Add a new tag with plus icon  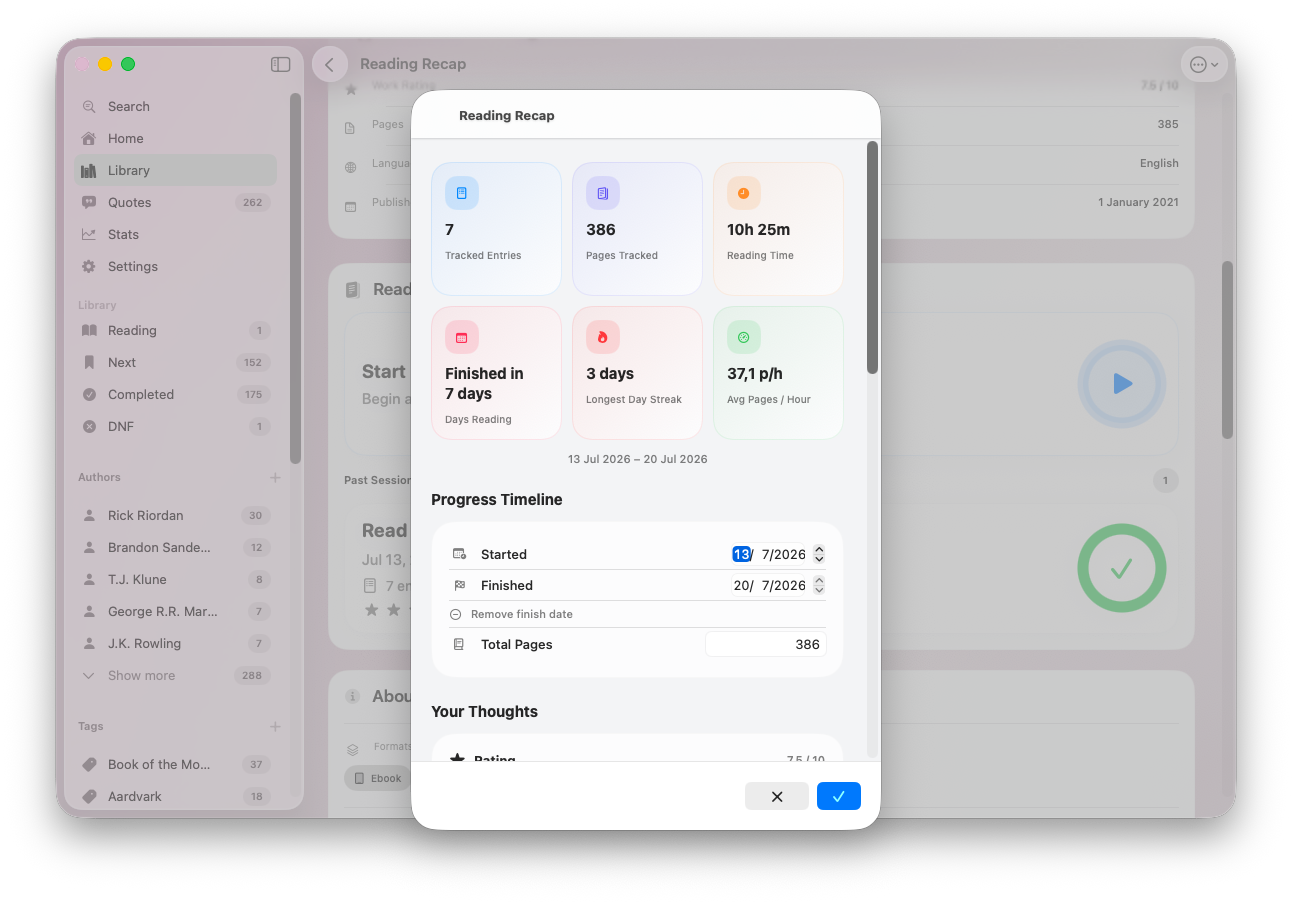pyautogui.click(x=275, y=726)
